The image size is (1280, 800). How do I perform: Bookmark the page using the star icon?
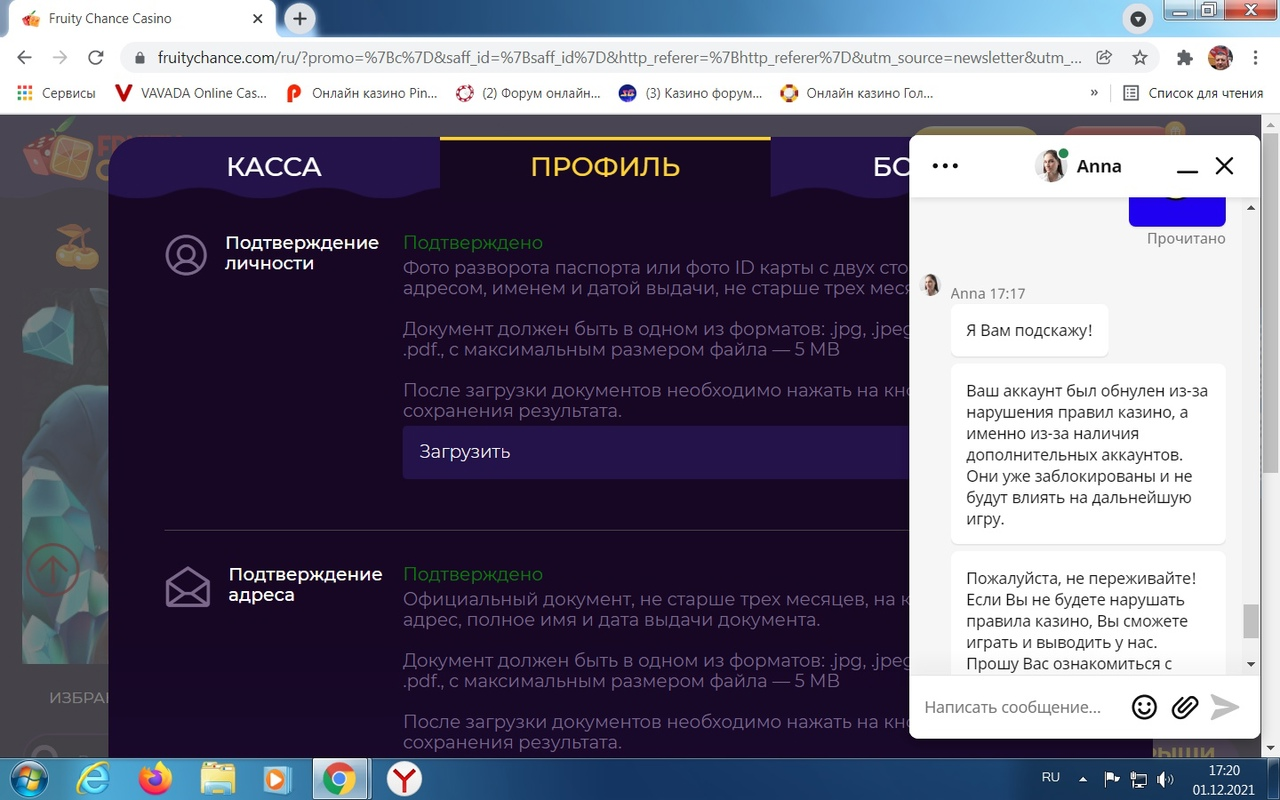[x=1139, y=57]
